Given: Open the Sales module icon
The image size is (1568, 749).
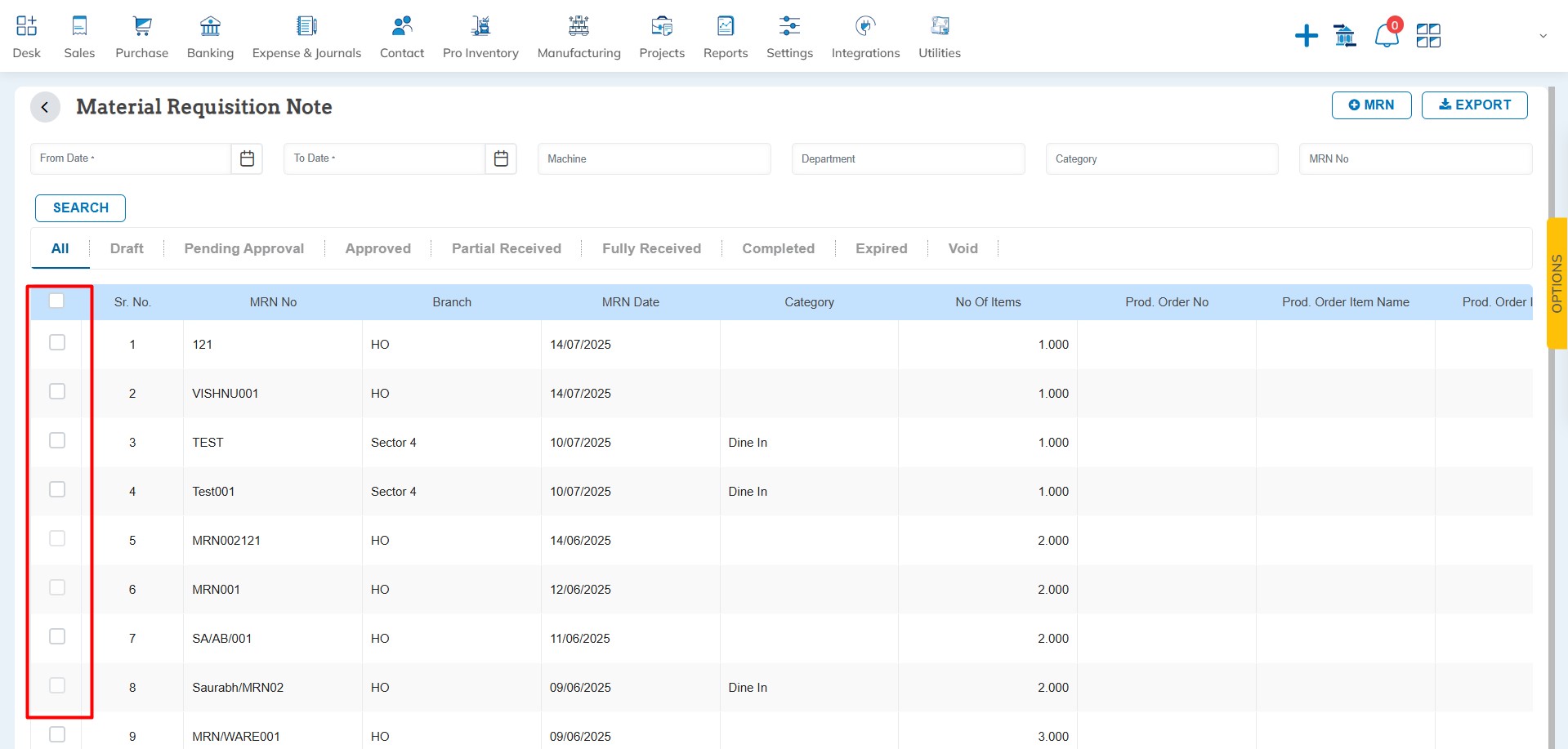Looking at the screenshot, I should coord(79,26).
